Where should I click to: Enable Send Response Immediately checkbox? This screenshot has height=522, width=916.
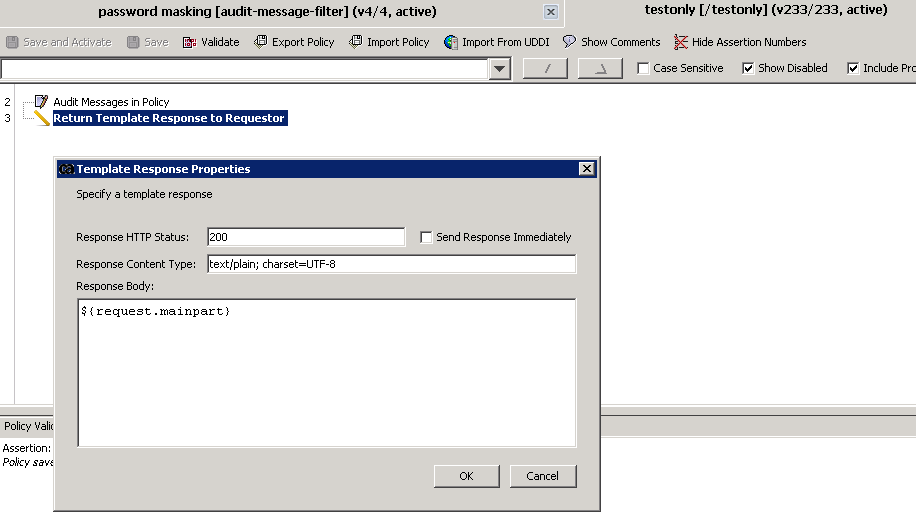tap(426, 237)
